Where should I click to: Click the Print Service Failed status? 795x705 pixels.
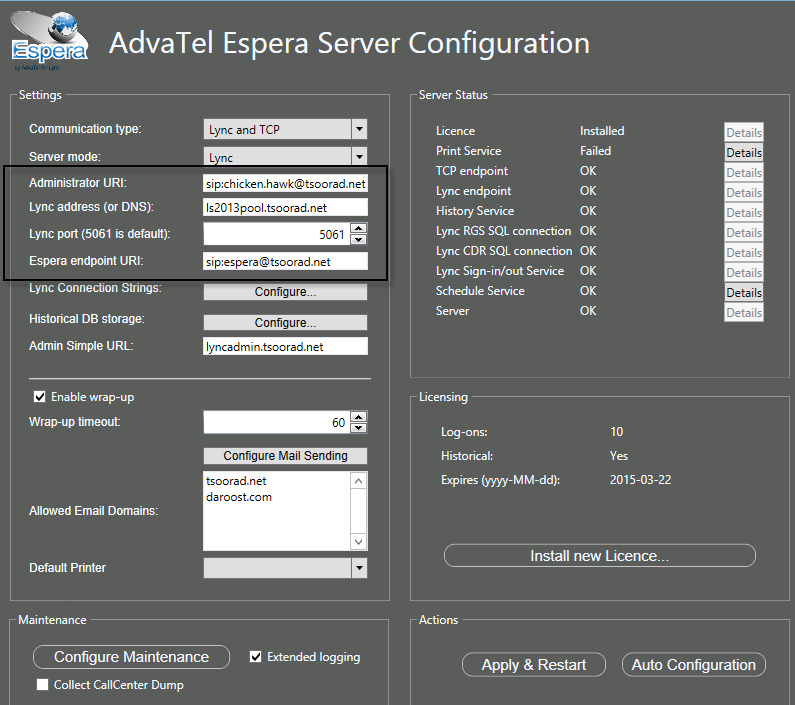(595, 151)
